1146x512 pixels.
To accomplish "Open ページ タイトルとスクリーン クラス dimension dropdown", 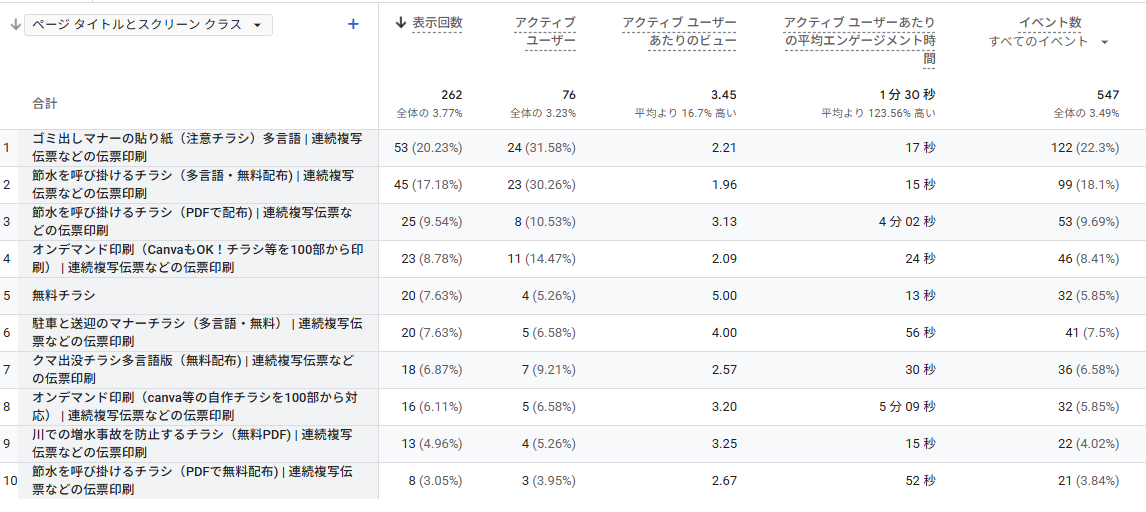I will coord(148,25).
